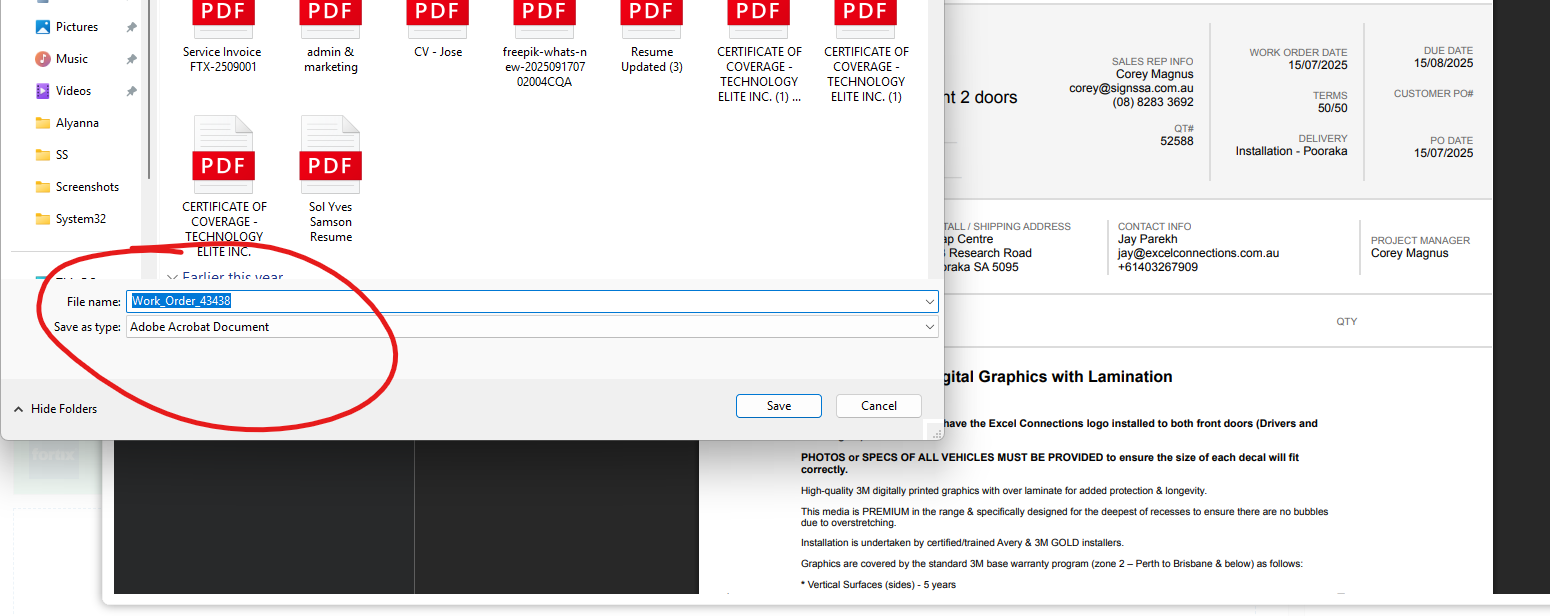
Task: Click Hide Folders to collapse the browser
Action: [55, 409]
